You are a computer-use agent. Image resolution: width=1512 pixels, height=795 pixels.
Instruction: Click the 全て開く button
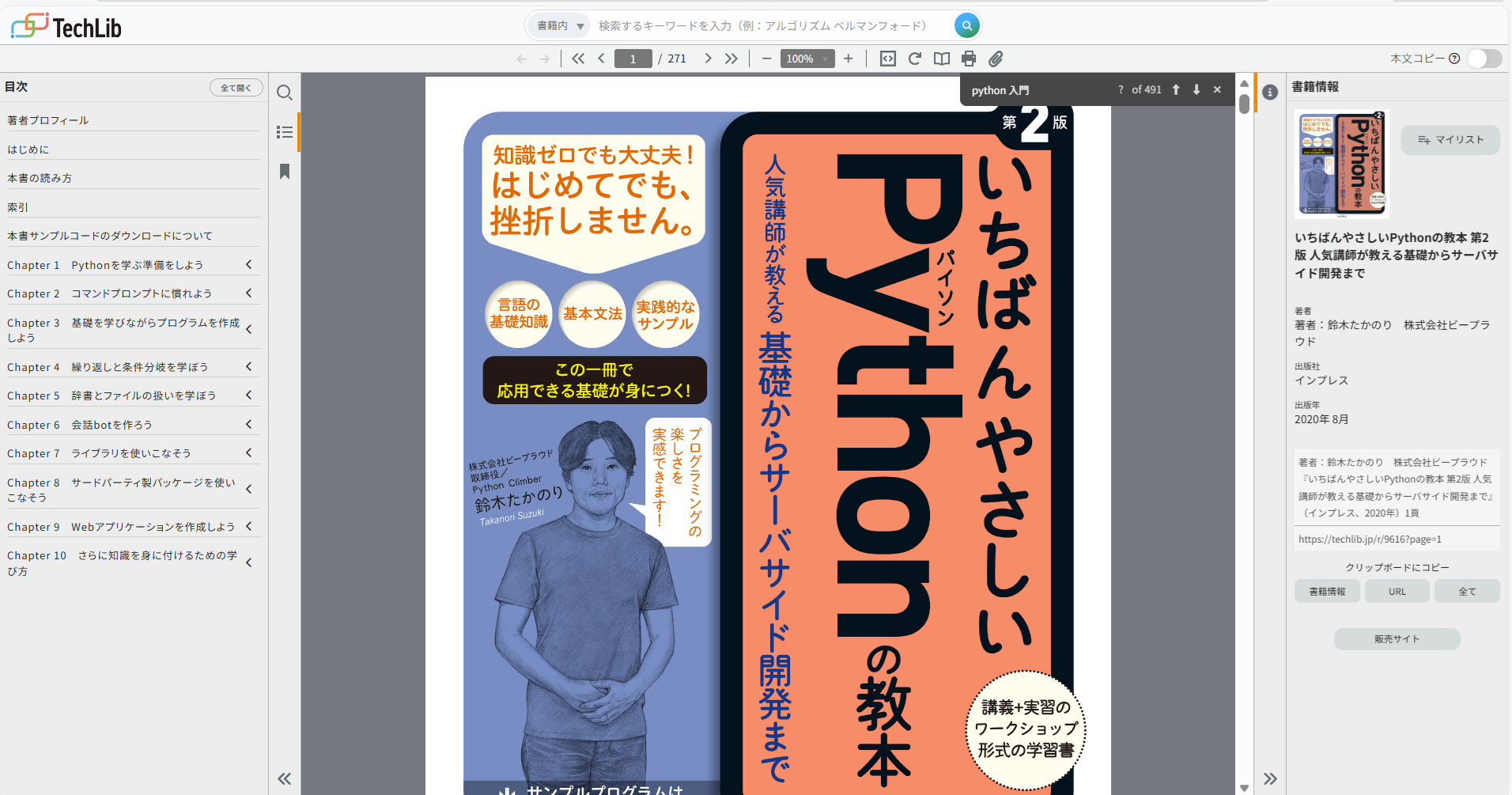click(x=236, y=88)
